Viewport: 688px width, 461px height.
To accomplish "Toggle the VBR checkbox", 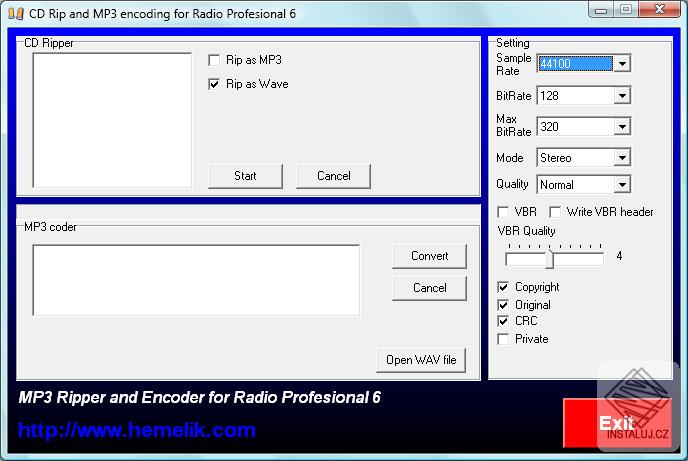I will pyautogui.click(x=503, y=212).
